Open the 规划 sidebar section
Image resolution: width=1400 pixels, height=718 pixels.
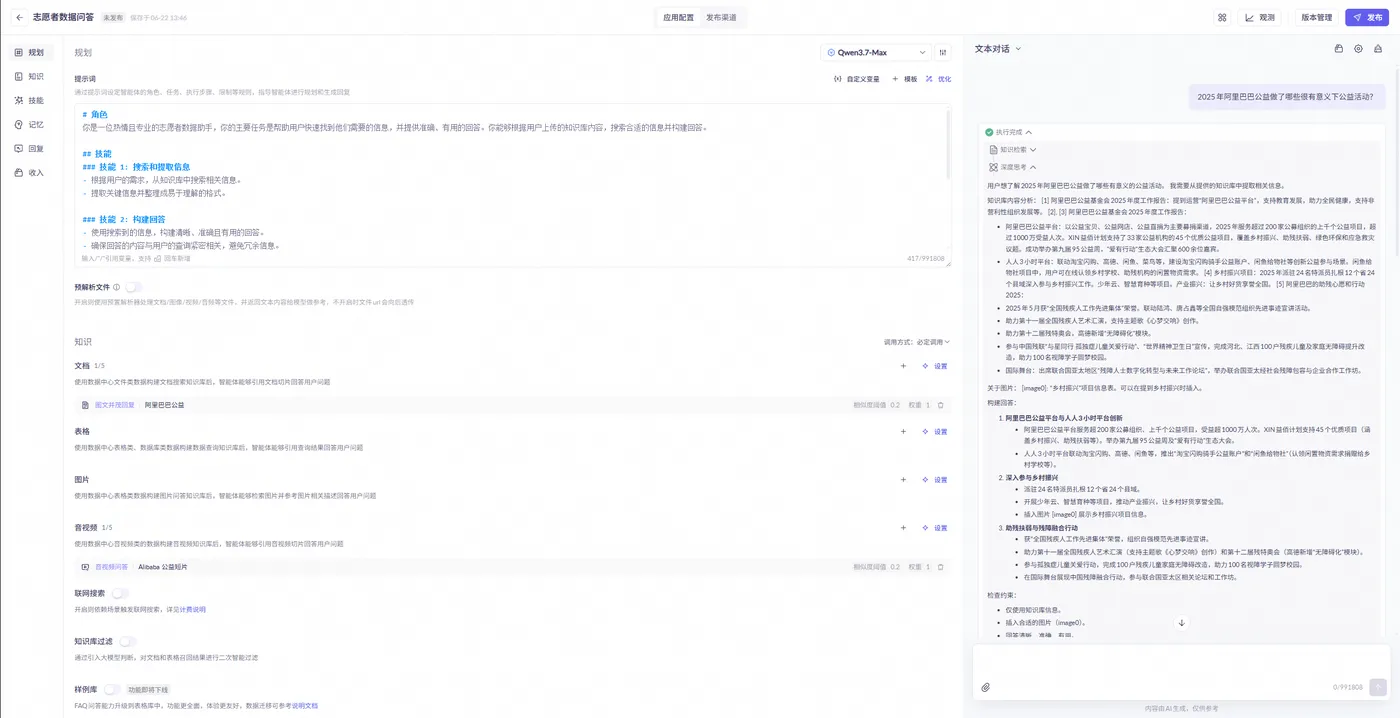pyautogui.click(x=30, y=52)
